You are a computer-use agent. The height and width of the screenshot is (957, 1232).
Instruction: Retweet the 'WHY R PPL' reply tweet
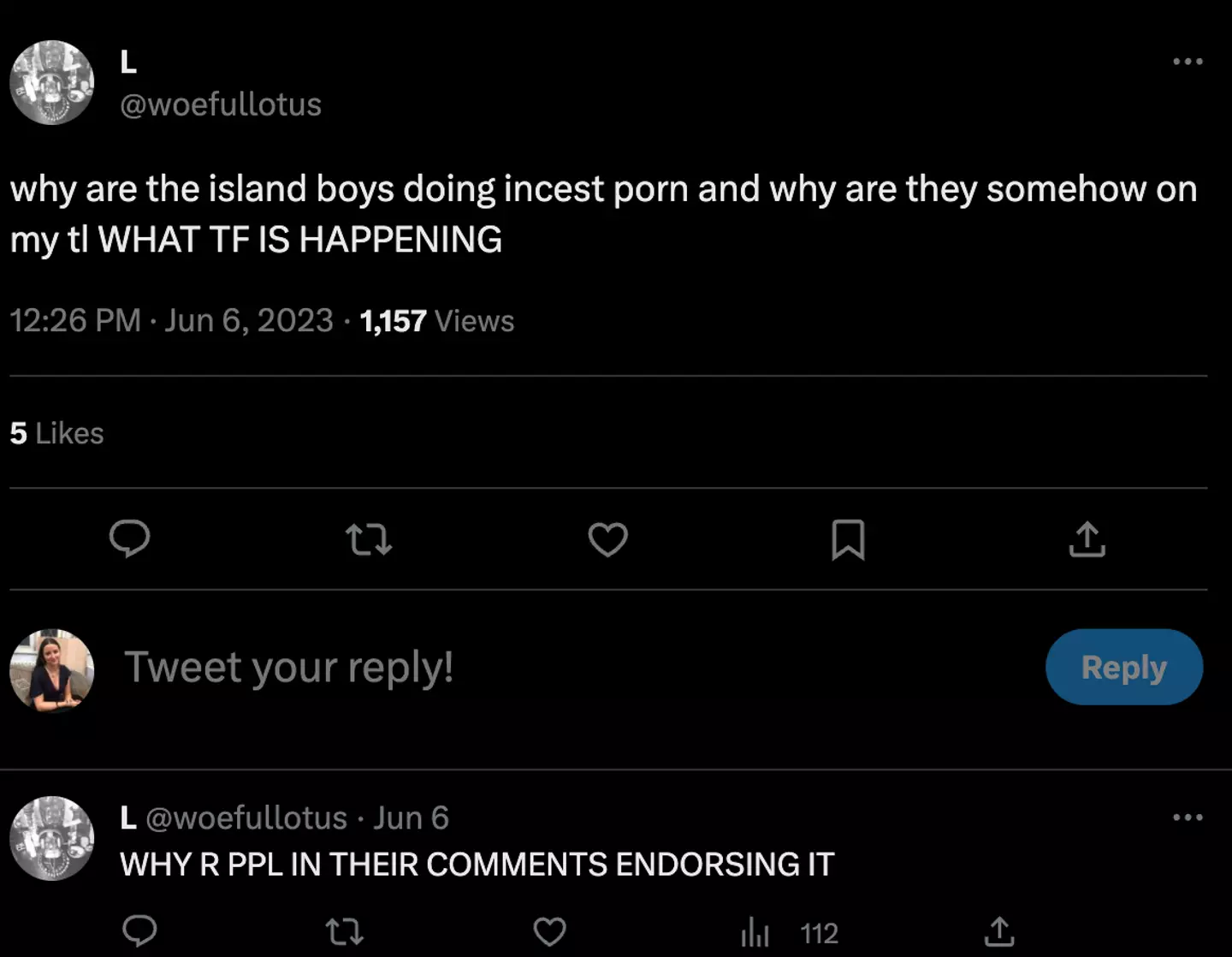click(x=346, y=933)
